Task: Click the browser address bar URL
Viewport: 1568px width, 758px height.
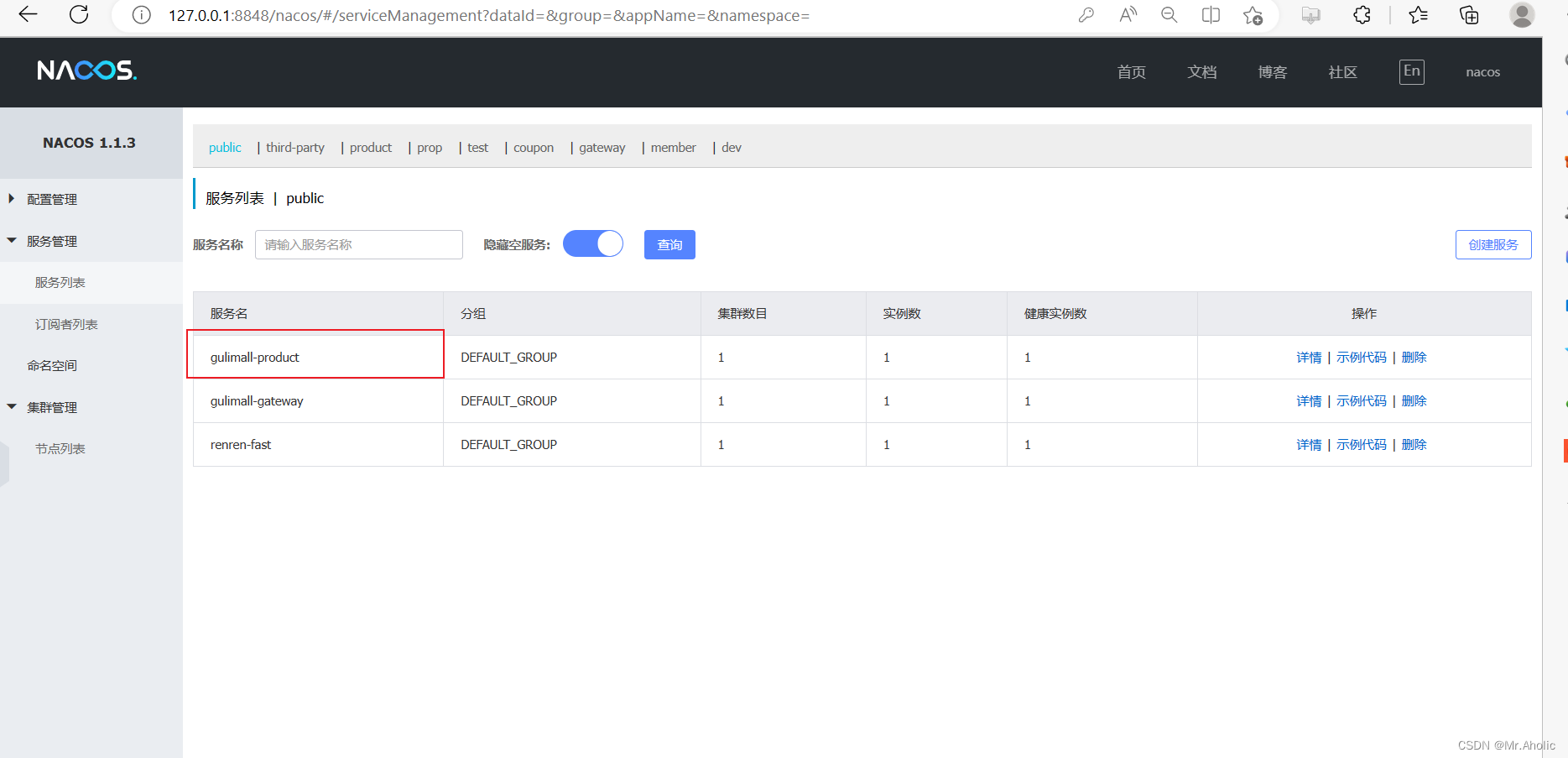Action: point(489,15)
